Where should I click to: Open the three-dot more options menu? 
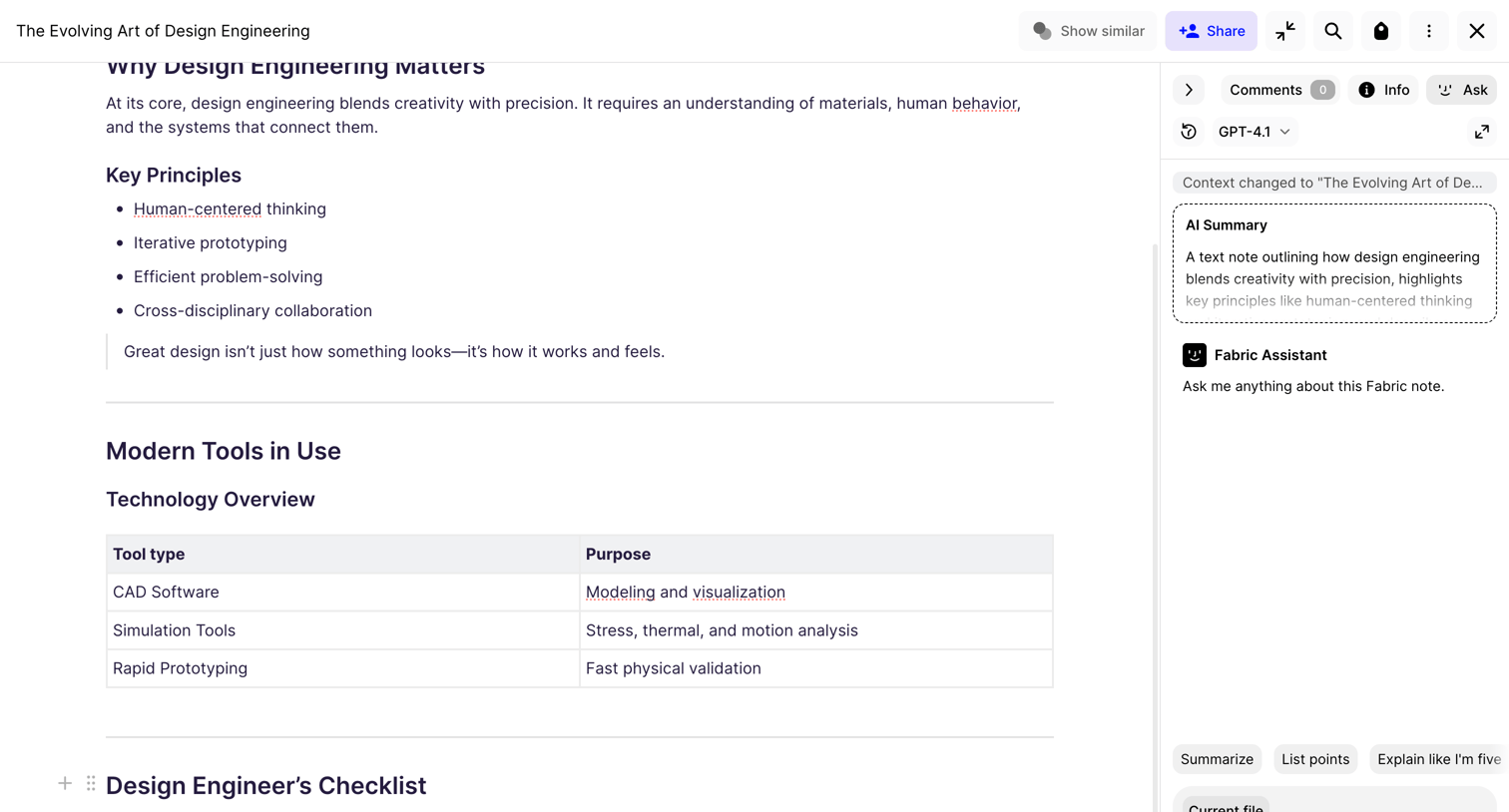pos(1429,31)
